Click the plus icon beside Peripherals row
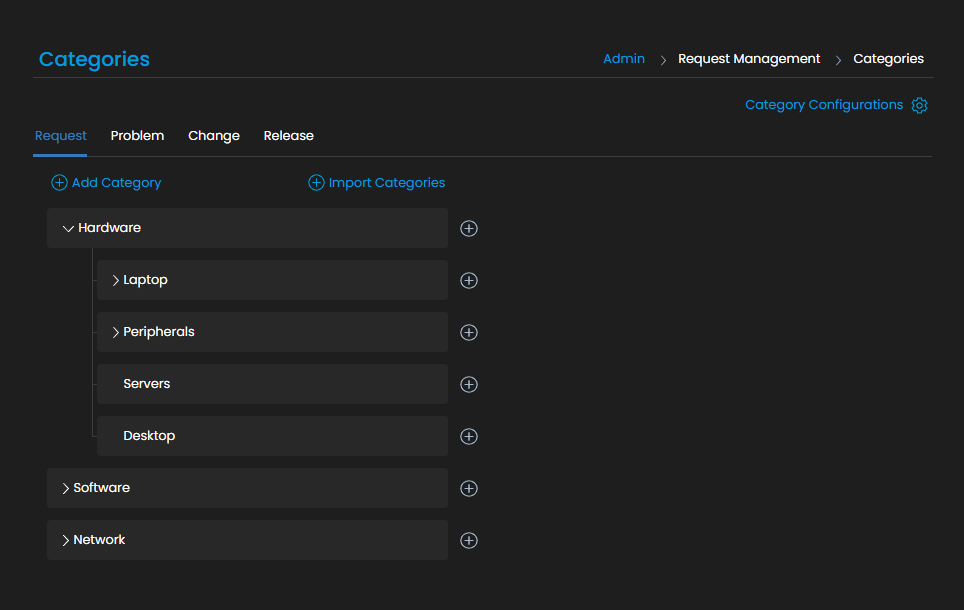 coord(468,332)
